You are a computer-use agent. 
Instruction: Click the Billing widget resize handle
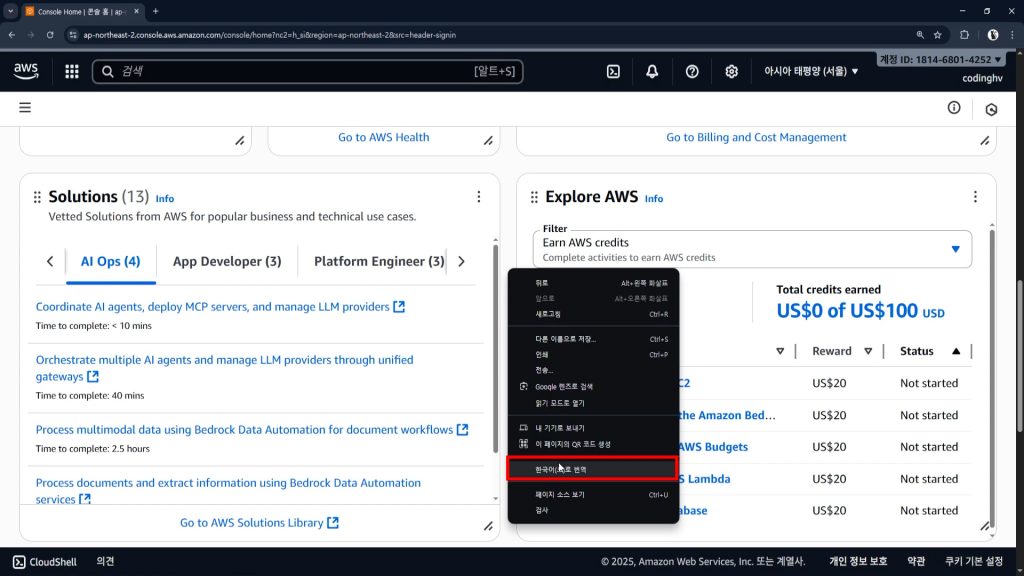984,140
